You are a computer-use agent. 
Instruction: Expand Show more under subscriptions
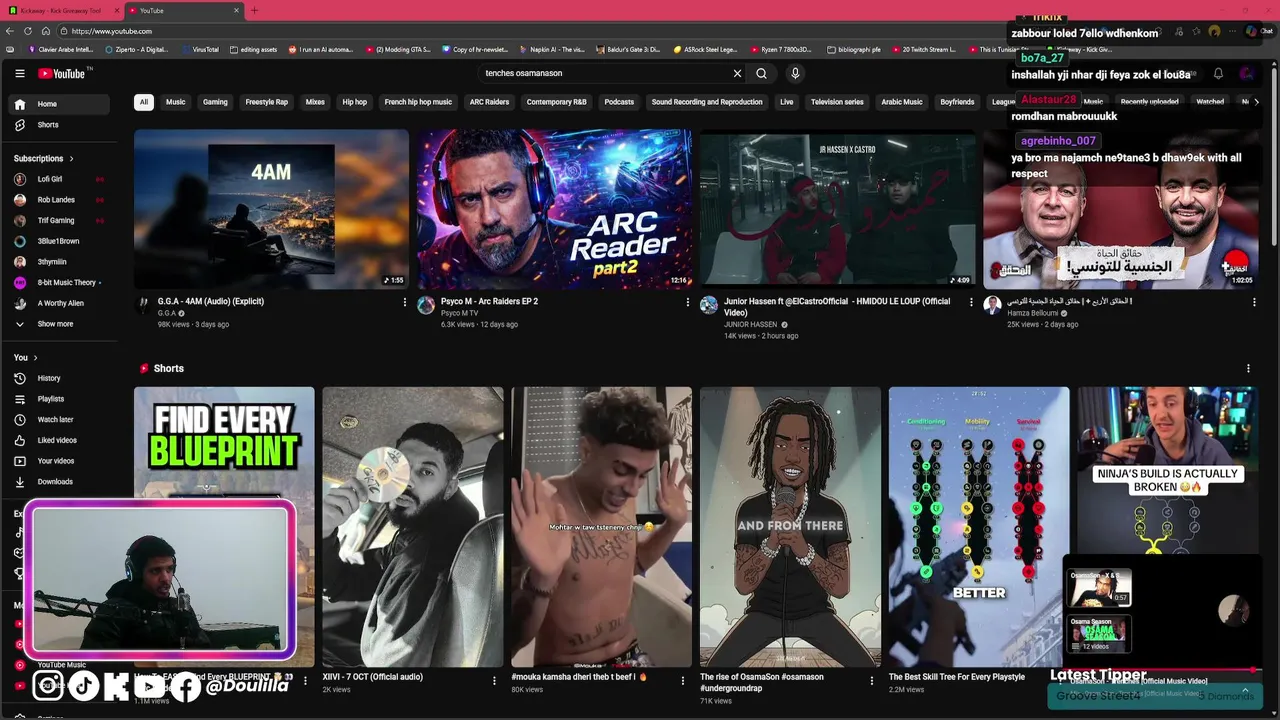click(59, 324)
